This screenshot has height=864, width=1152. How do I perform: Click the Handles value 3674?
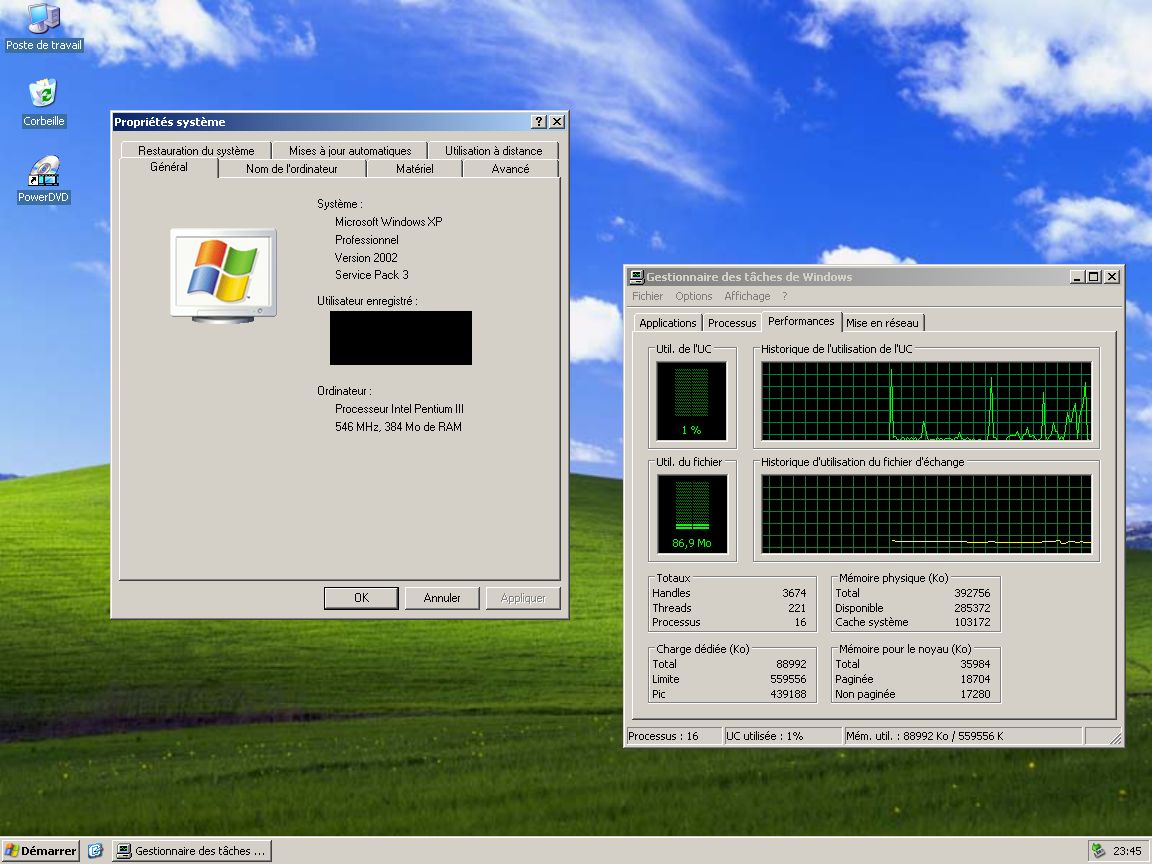(794, 593)
